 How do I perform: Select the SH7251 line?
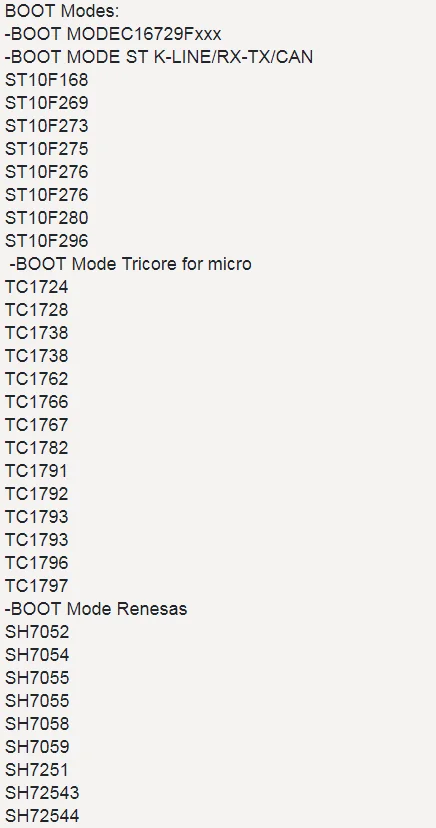(x=36, y=769)
